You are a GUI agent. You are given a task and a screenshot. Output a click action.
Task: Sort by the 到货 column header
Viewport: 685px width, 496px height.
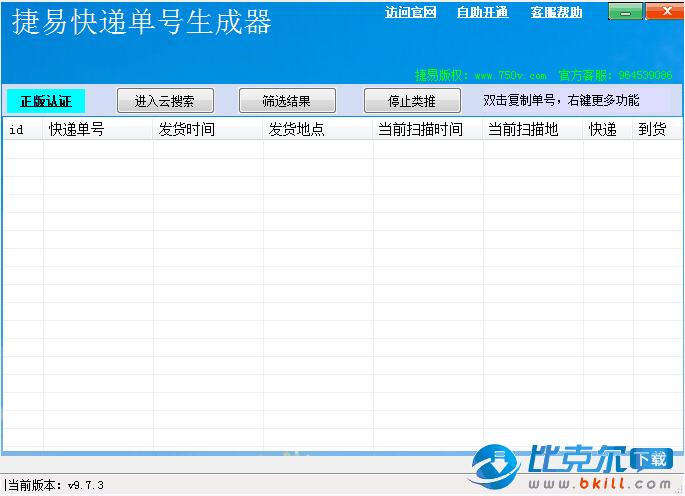coord(657,129)
